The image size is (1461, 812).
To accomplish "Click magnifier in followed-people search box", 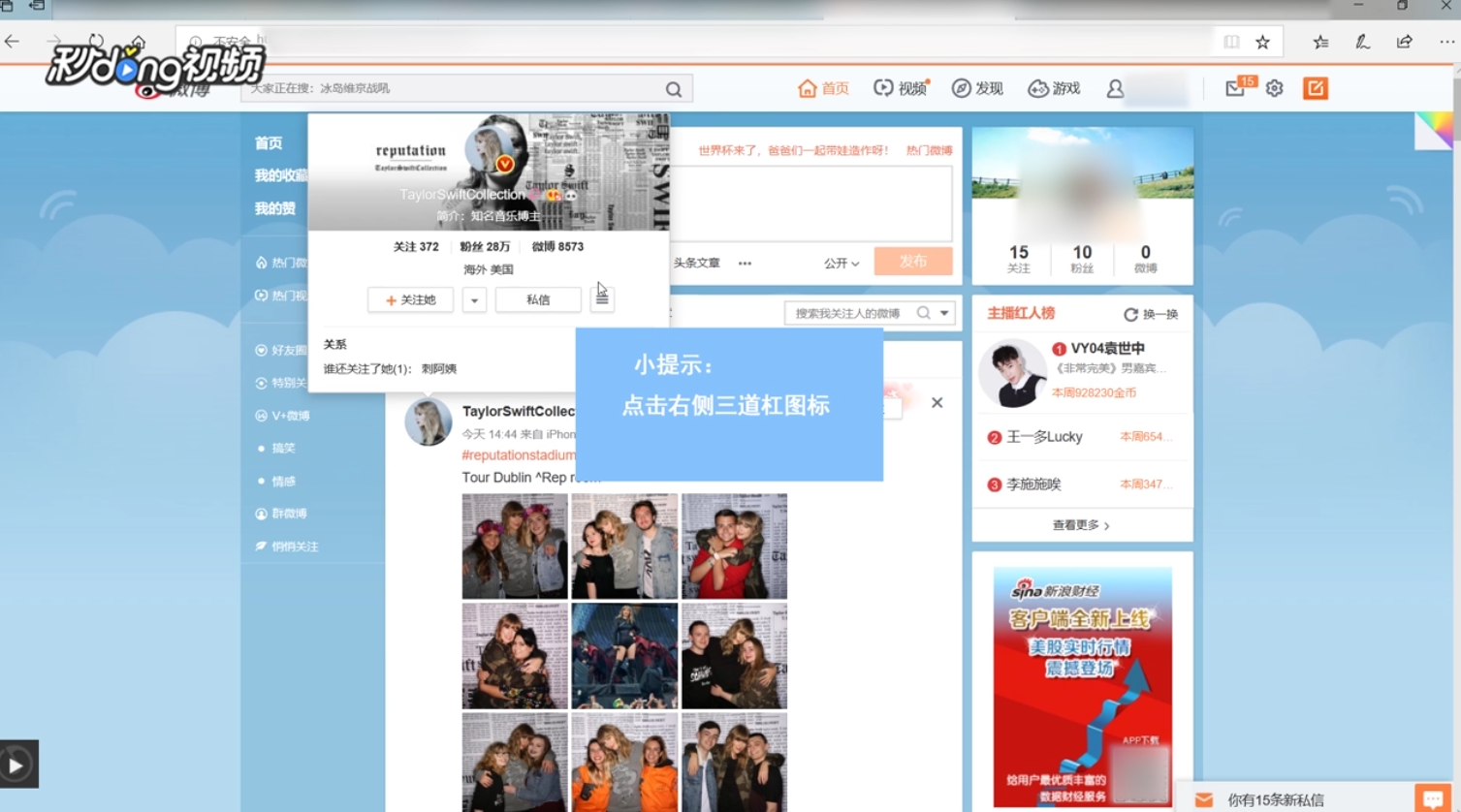I will click(924, 313).
